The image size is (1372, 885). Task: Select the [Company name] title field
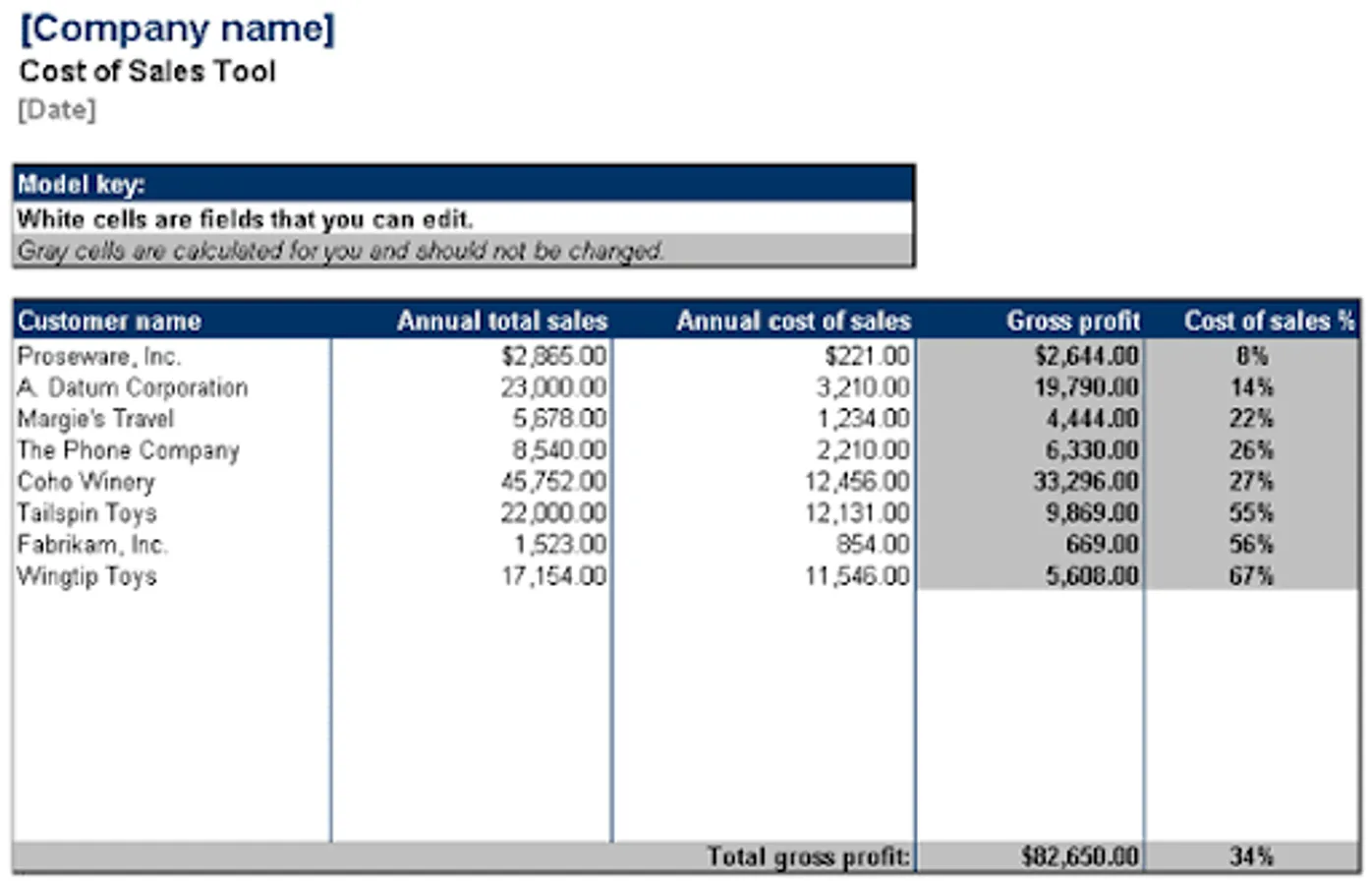(177, 29)
